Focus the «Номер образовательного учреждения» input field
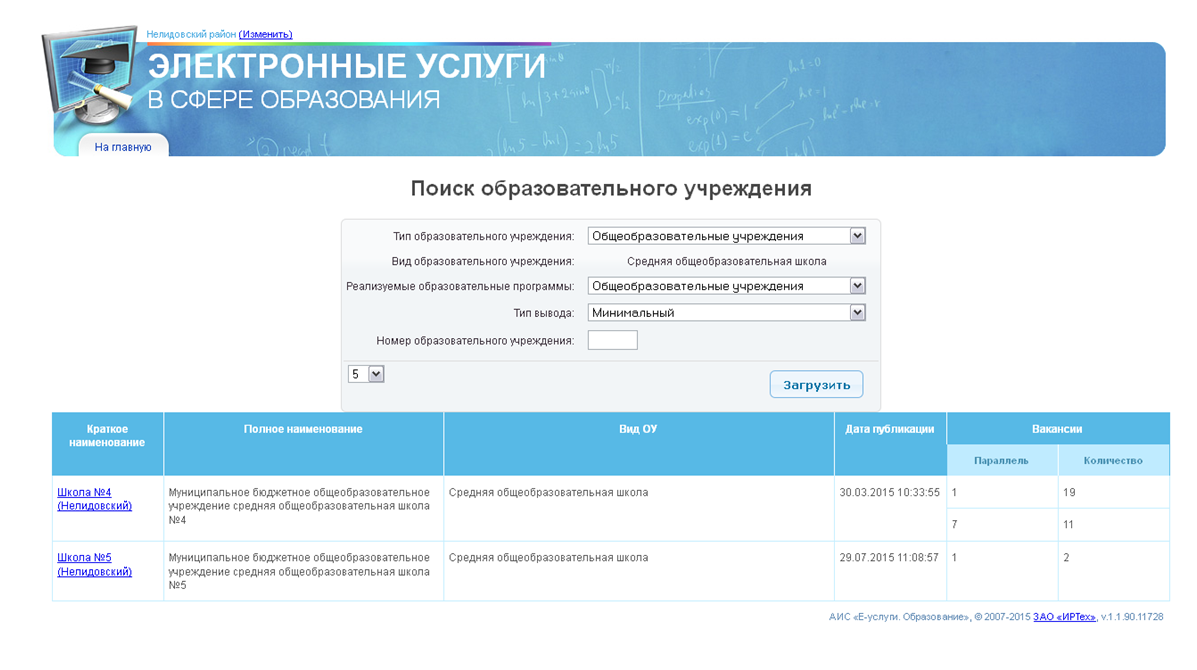Screen dimensions: 1197x670 pos(612,340)
